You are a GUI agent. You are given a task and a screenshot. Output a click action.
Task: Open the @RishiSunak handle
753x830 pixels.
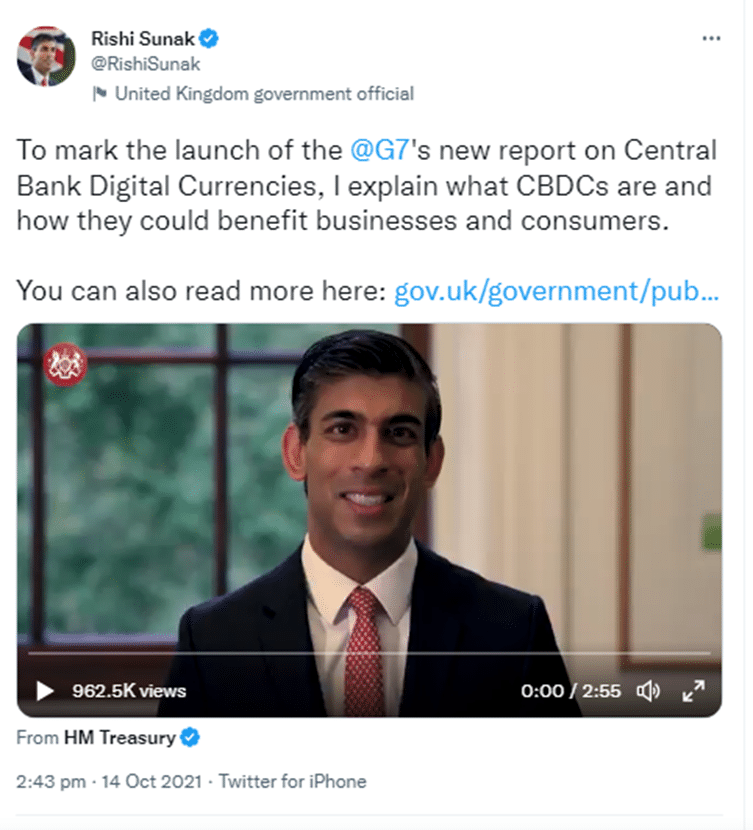[x=146, y=64]
